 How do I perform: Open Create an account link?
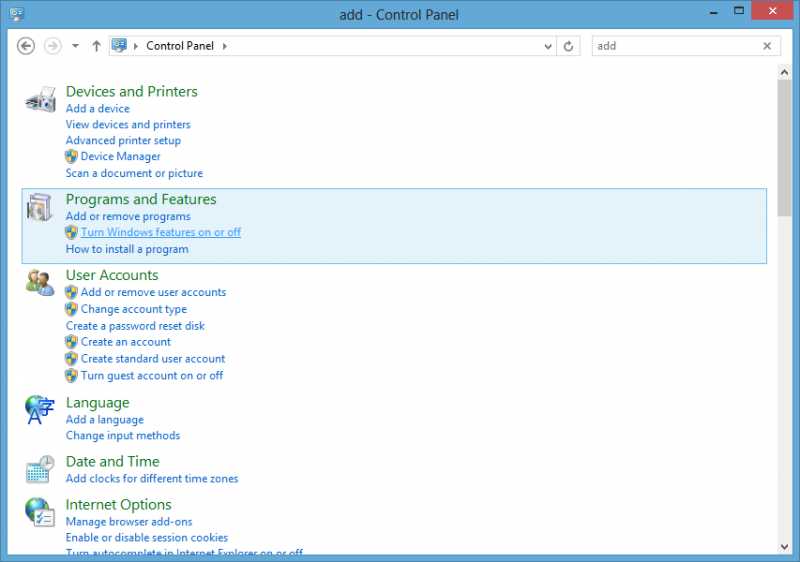pyautogui.click(x=126, y=342)
